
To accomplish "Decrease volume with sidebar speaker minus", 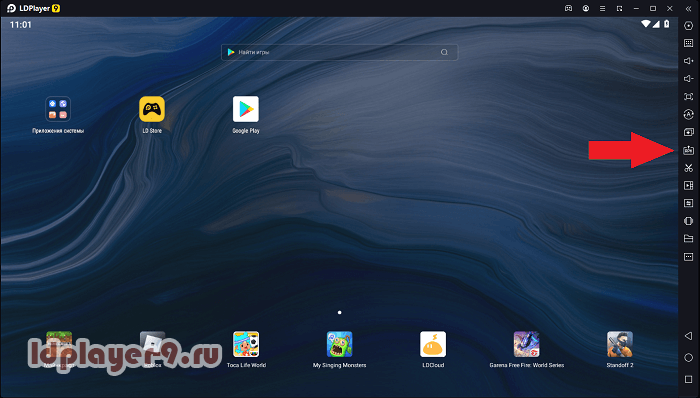I will (688, 79).
